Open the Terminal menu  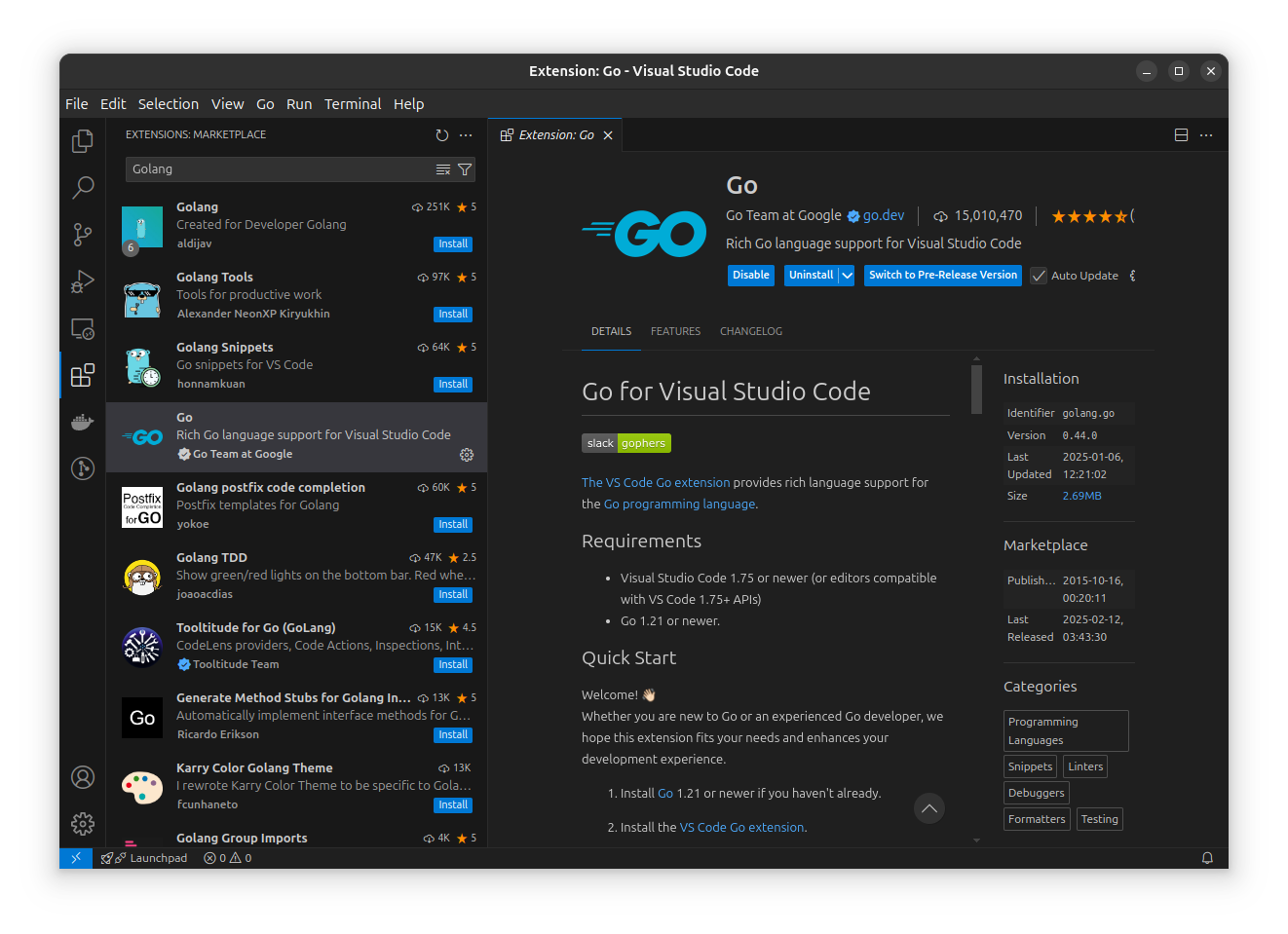click(x=353, y=104)
